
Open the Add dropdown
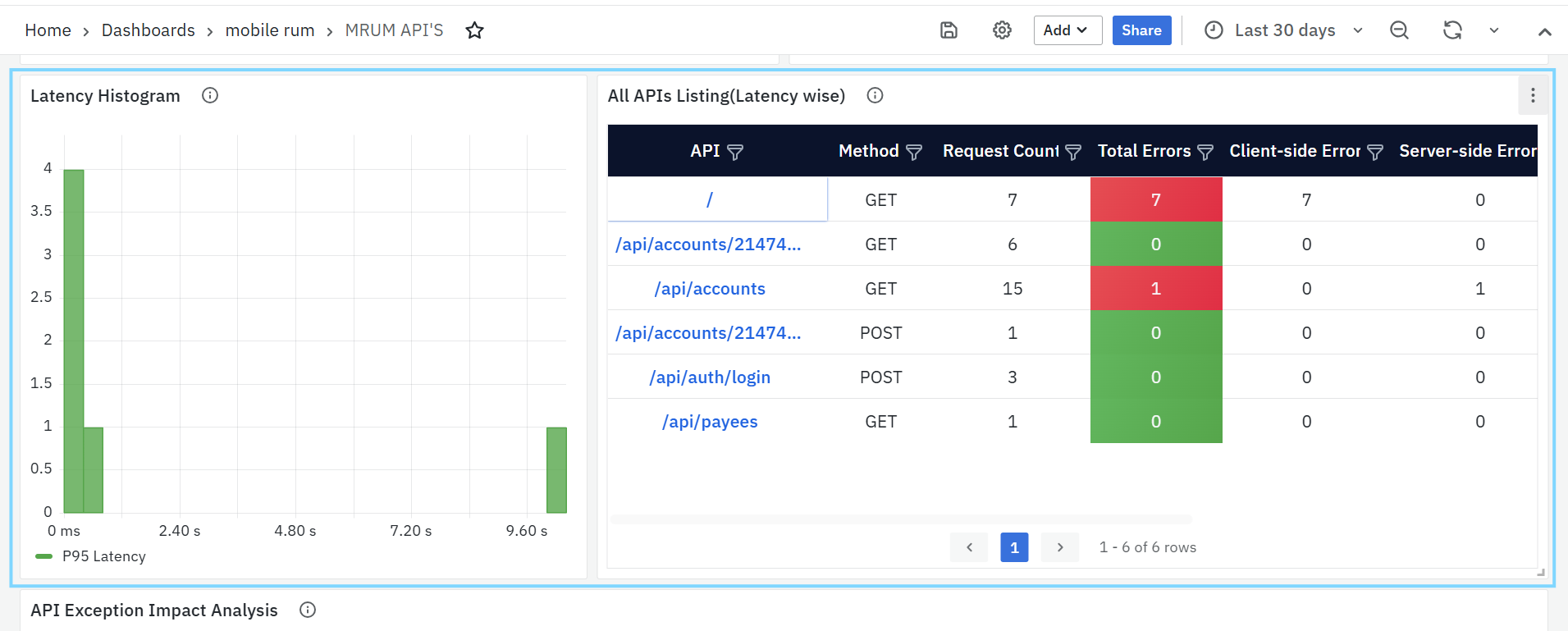[x=1067, y=30]
